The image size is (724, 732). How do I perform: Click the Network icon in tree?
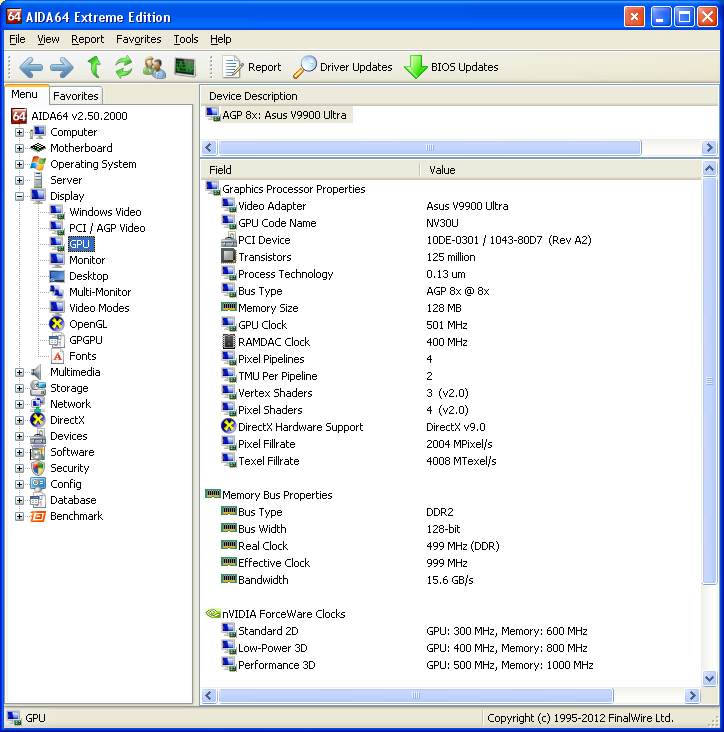click(38, 404)
